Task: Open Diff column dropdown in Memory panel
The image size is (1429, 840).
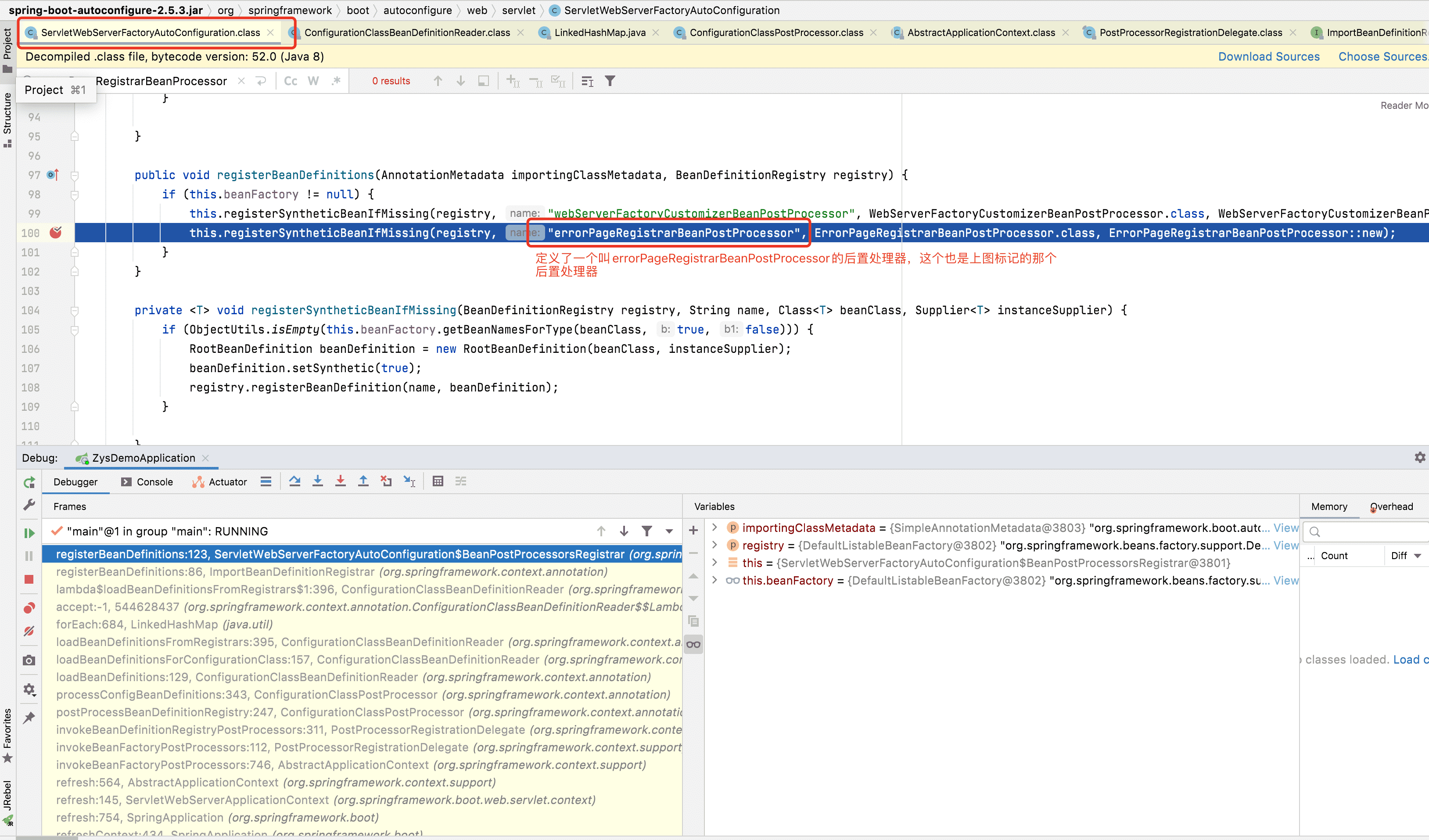Action: point(1418,556)
